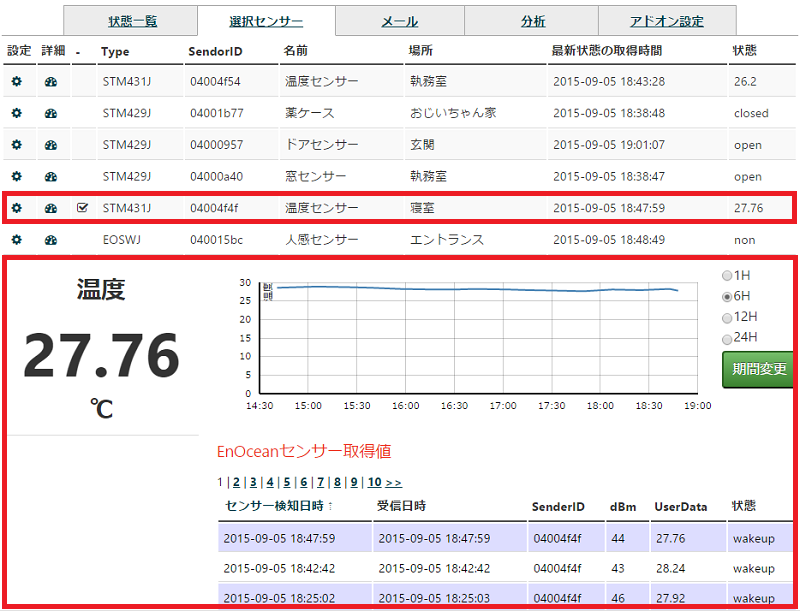This screenshot has height=611, width=800.
Task: Open detail dashboard icon for ドアセンサー row
Action: 51,145
